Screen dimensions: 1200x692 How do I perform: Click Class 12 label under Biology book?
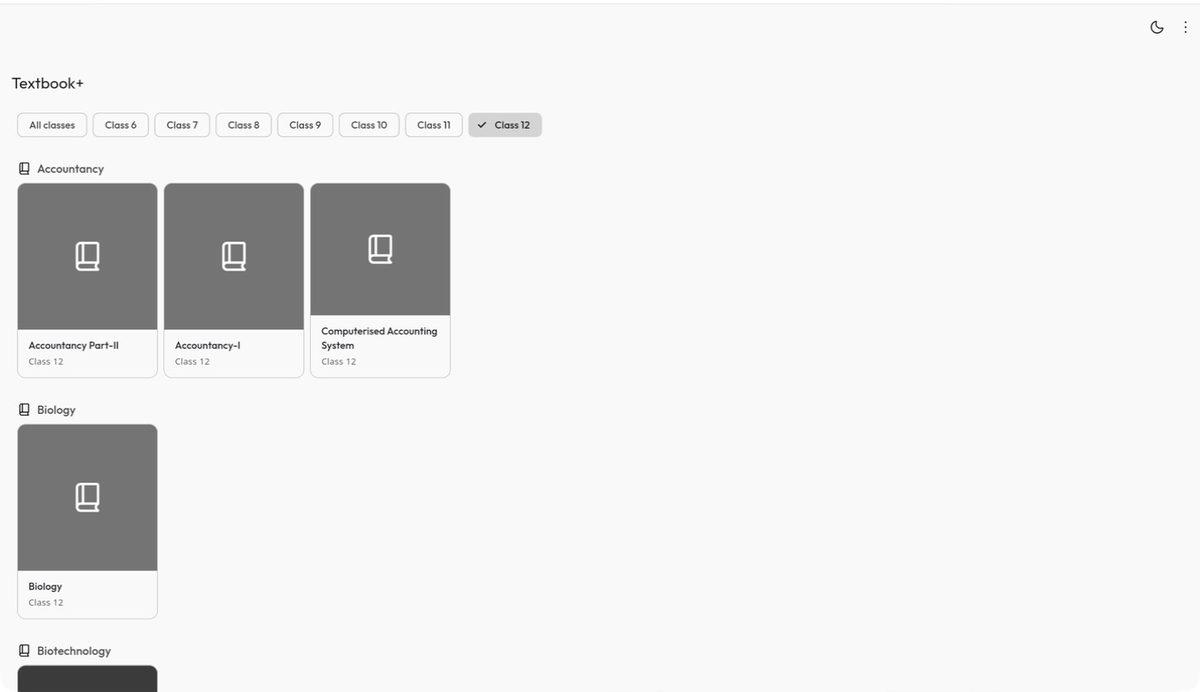46,603
